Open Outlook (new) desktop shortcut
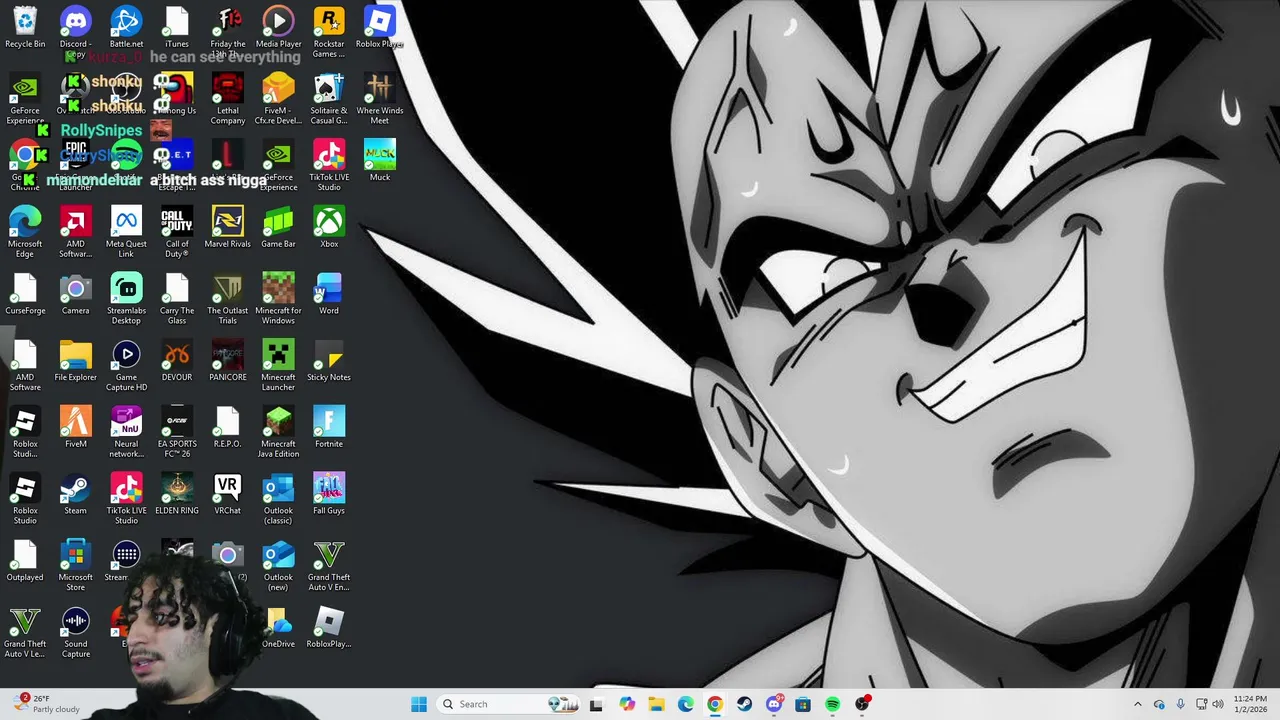 (278, 566)
